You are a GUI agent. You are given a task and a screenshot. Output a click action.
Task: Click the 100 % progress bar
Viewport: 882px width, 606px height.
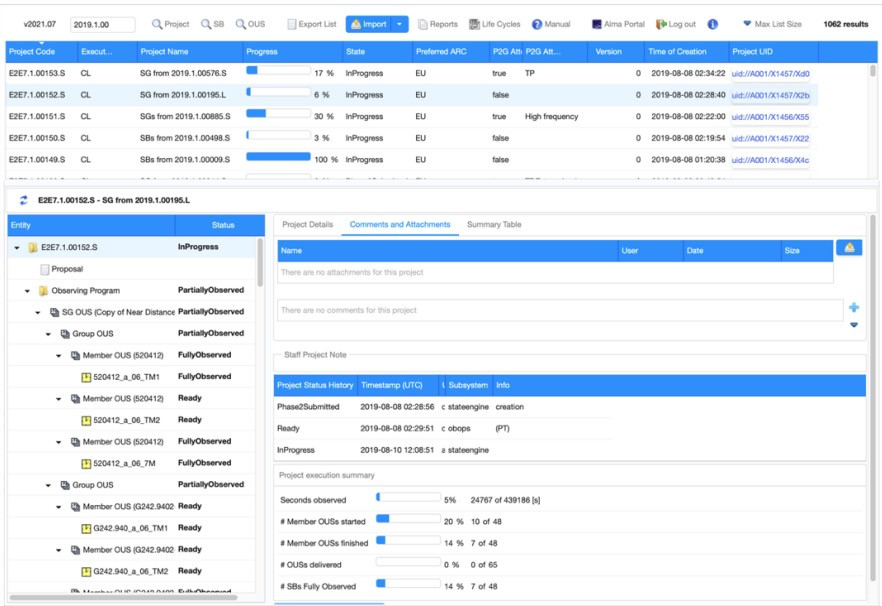click(x=278, y=156)
